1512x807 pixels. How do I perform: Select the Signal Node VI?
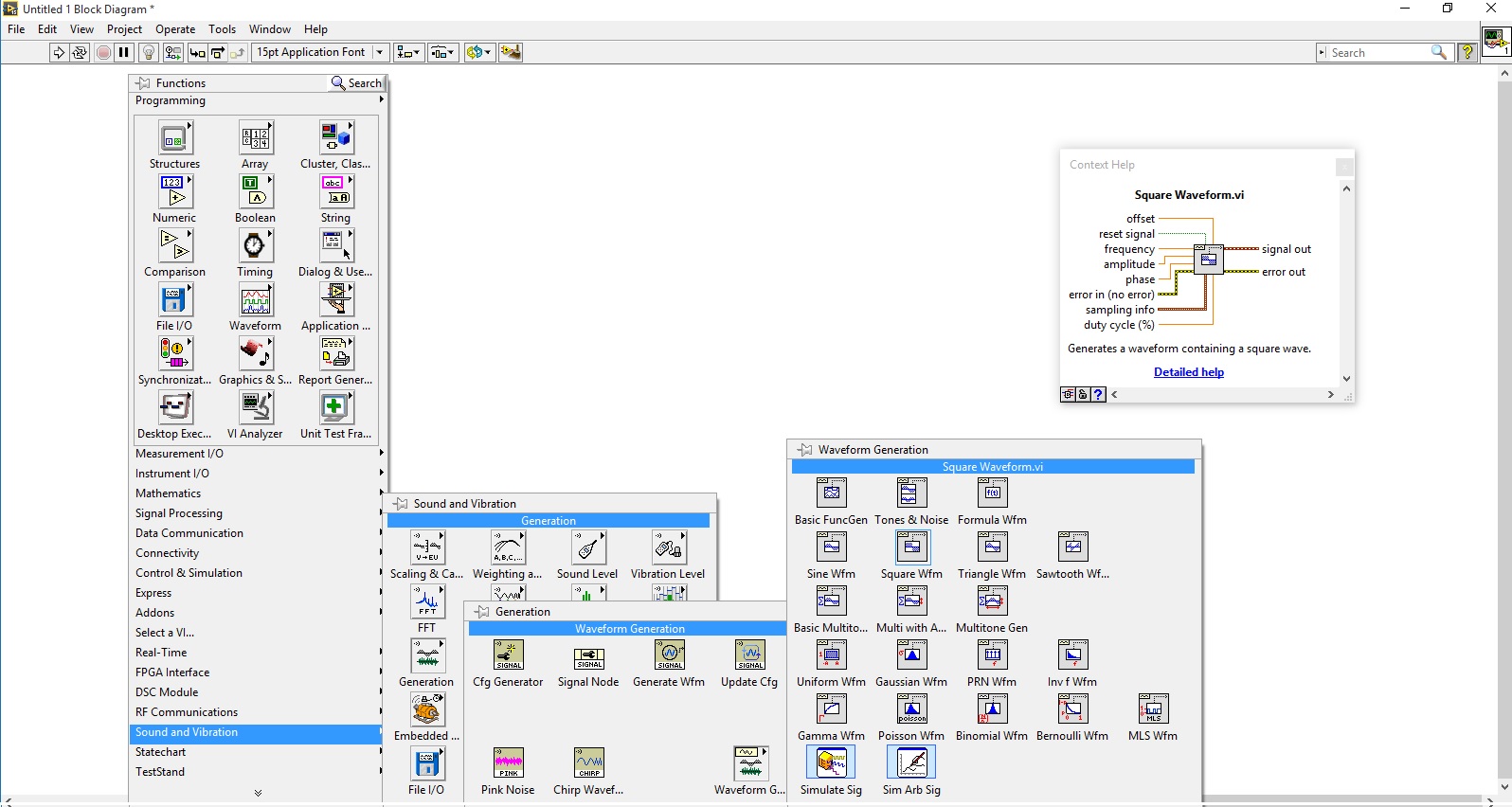(588, 658)
